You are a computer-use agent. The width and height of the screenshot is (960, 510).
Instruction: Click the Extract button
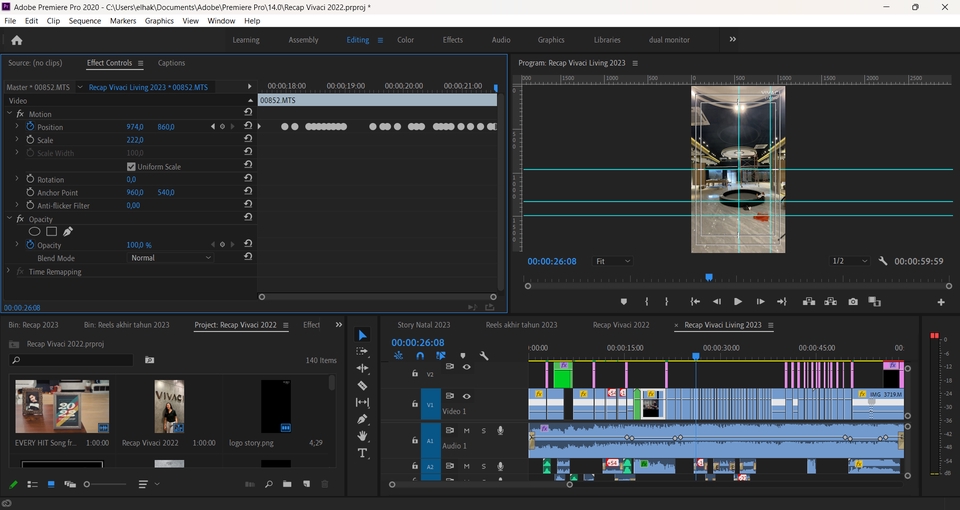[830, 301]
